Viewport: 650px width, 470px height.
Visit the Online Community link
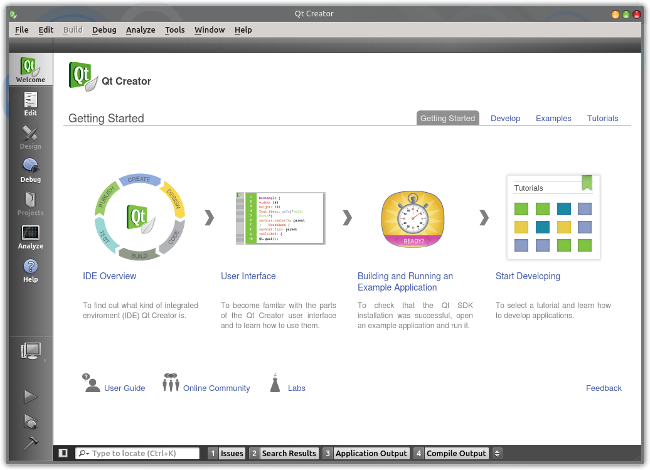216,388
